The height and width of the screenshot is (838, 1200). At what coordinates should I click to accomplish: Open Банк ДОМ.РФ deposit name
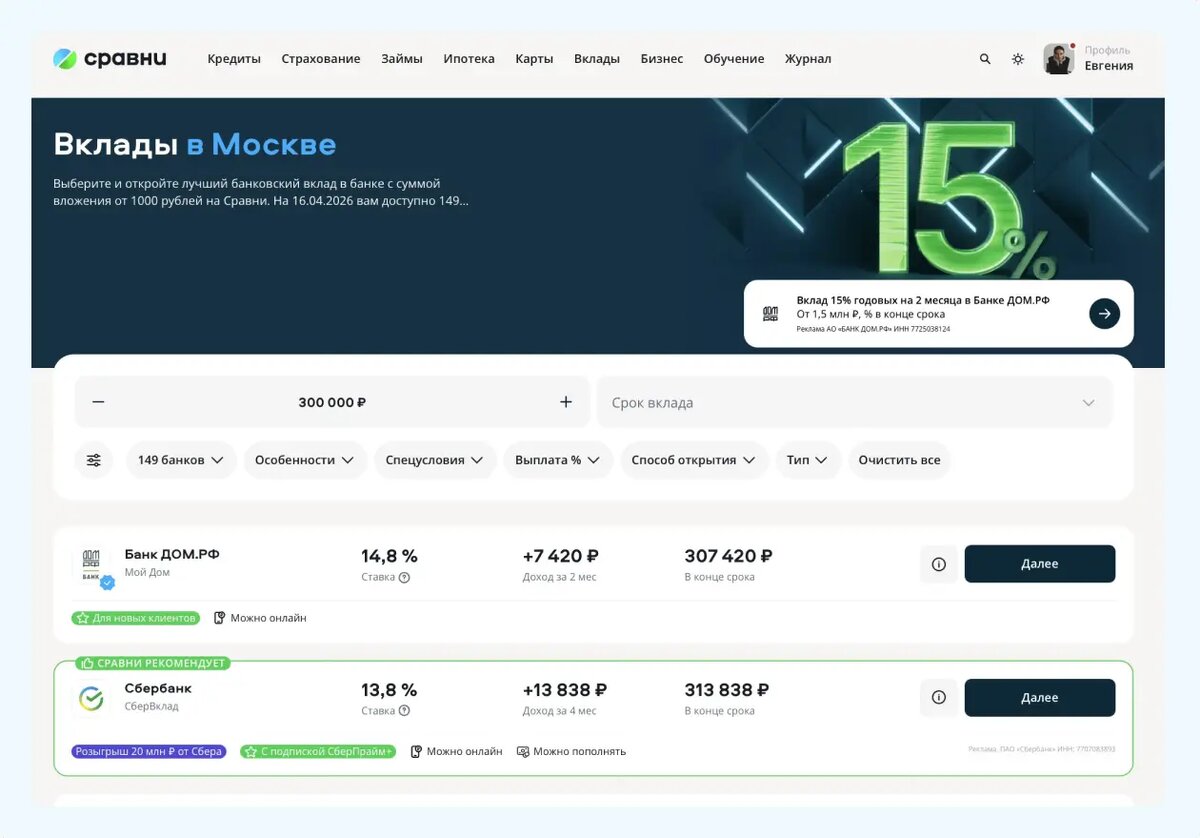172,554
